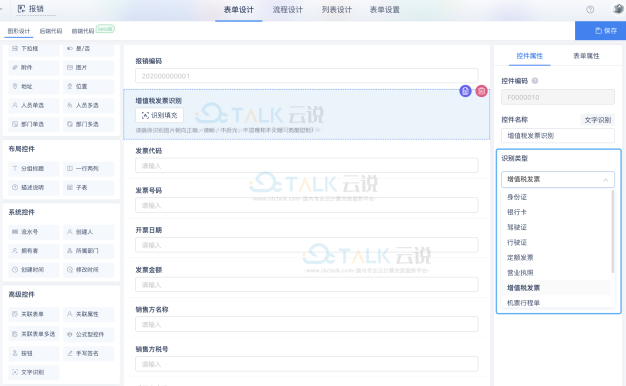Viewport: 626px width, 386px height.
Task: Add the 人员单选 control
Action: coord(34,105)
